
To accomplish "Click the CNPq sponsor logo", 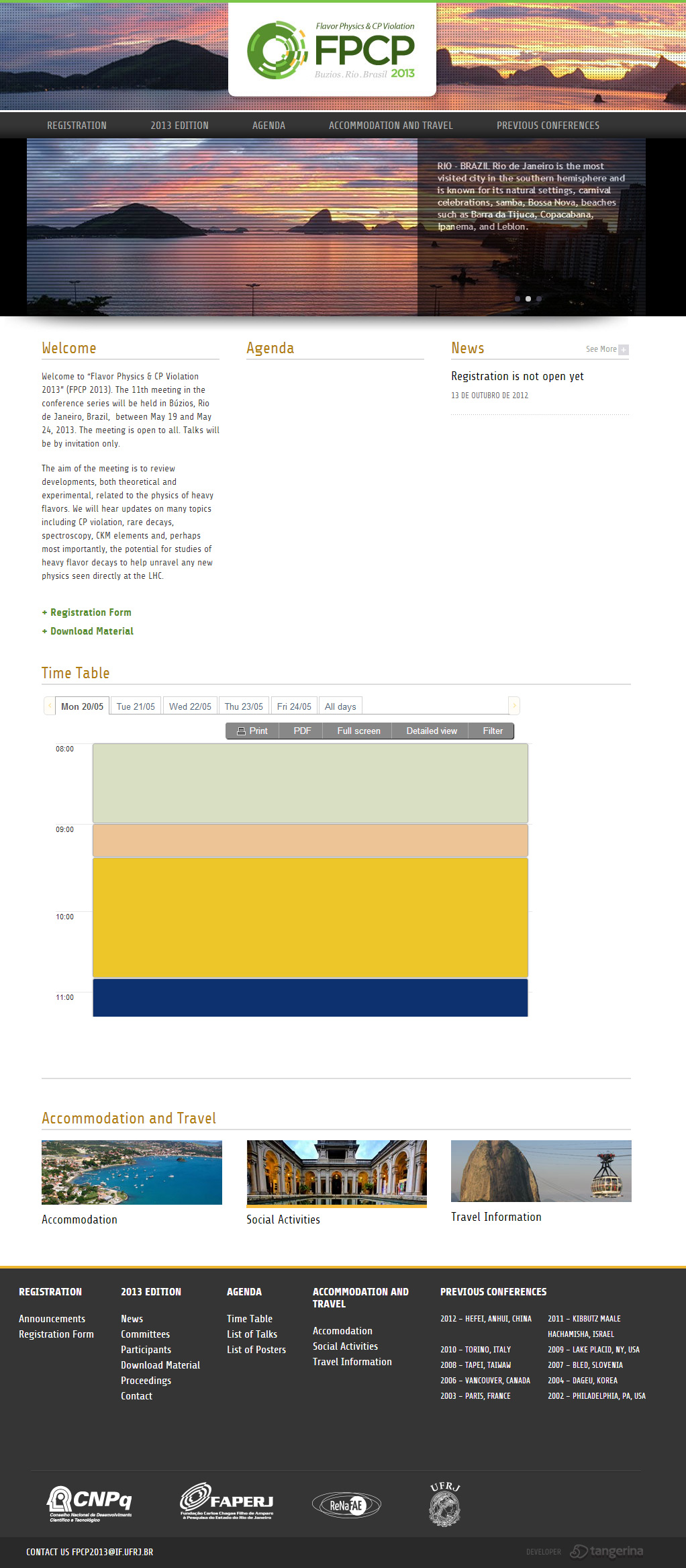I will point(89,1504).
